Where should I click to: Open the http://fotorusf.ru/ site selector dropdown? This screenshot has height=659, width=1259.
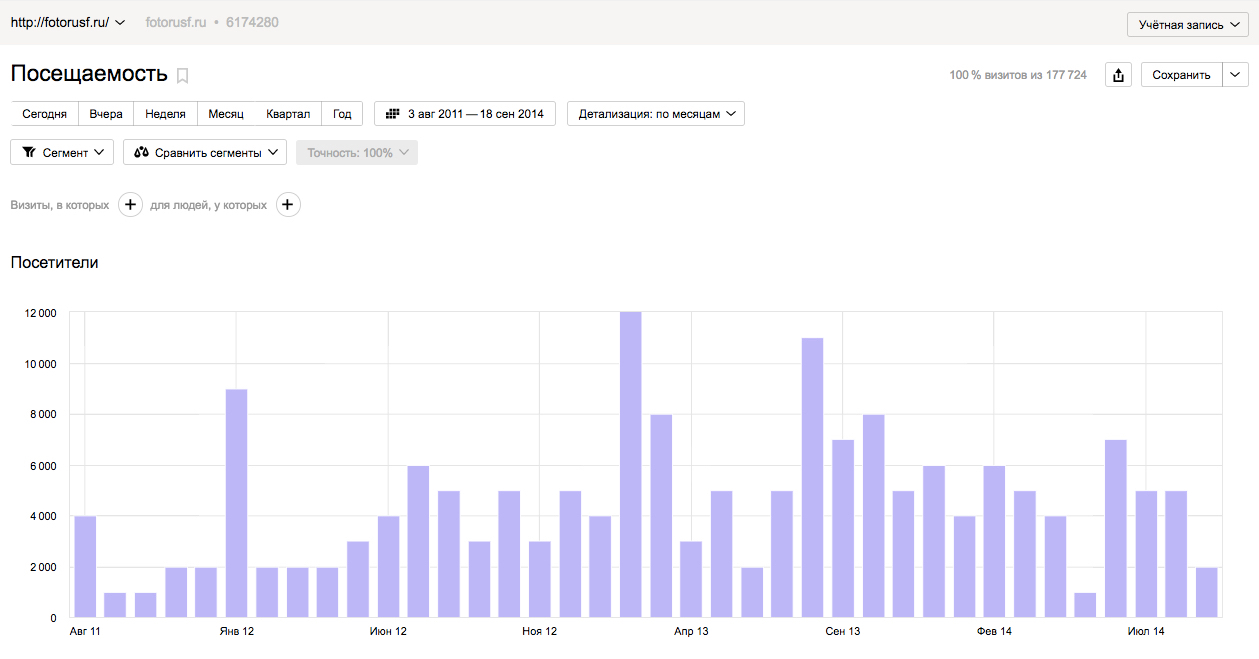(67, 22)
